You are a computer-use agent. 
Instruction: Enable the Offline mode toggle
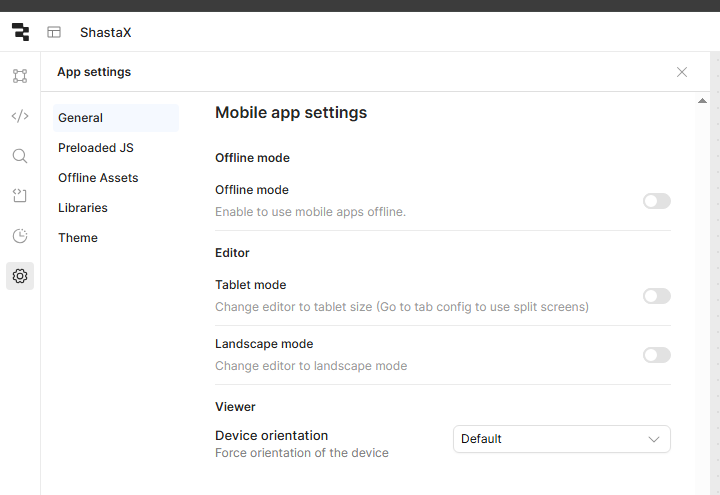pyautogui.click(x=657, y=201)
